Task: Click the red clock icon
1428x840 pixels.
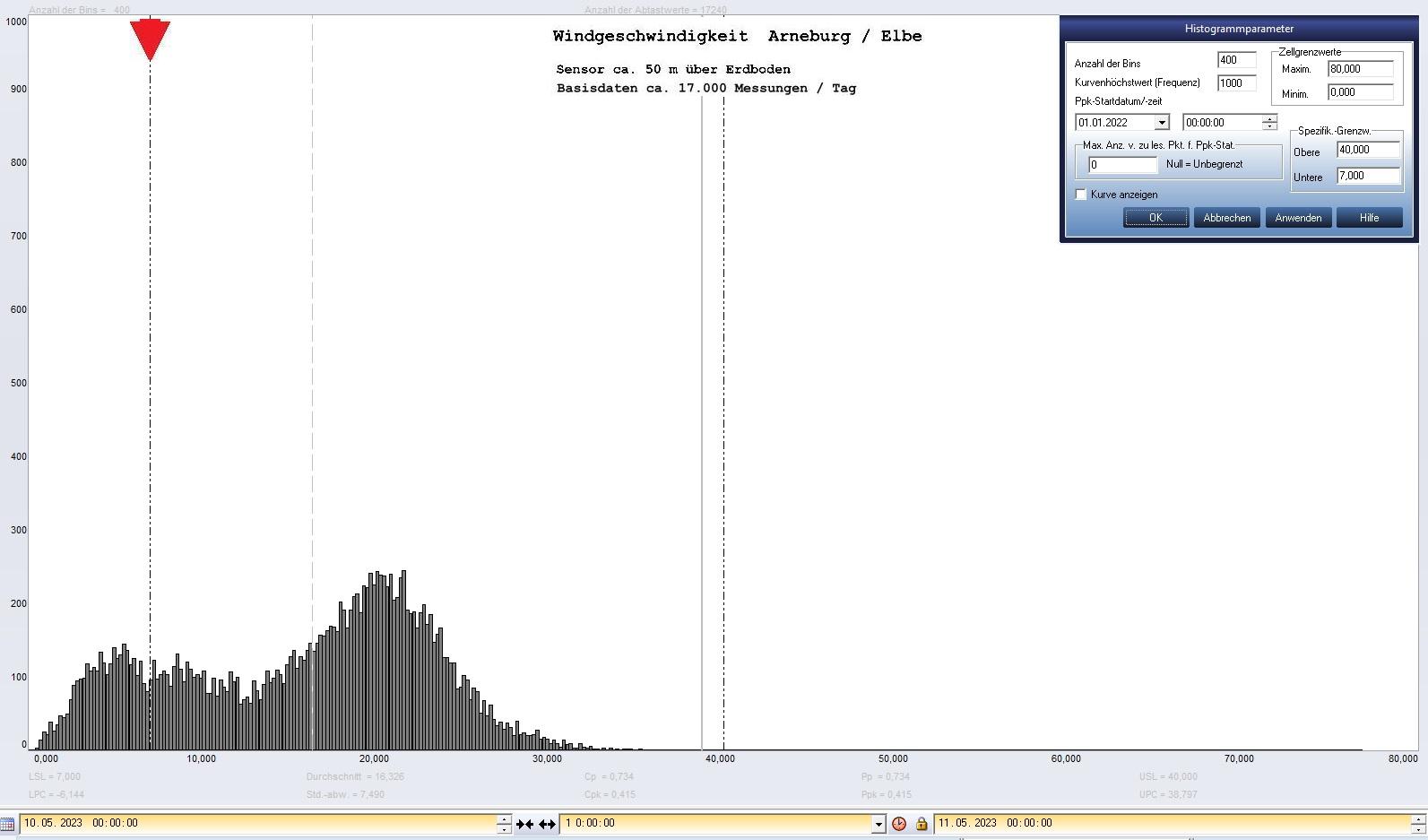Action: pyautogui.click(x=899, y=824)
